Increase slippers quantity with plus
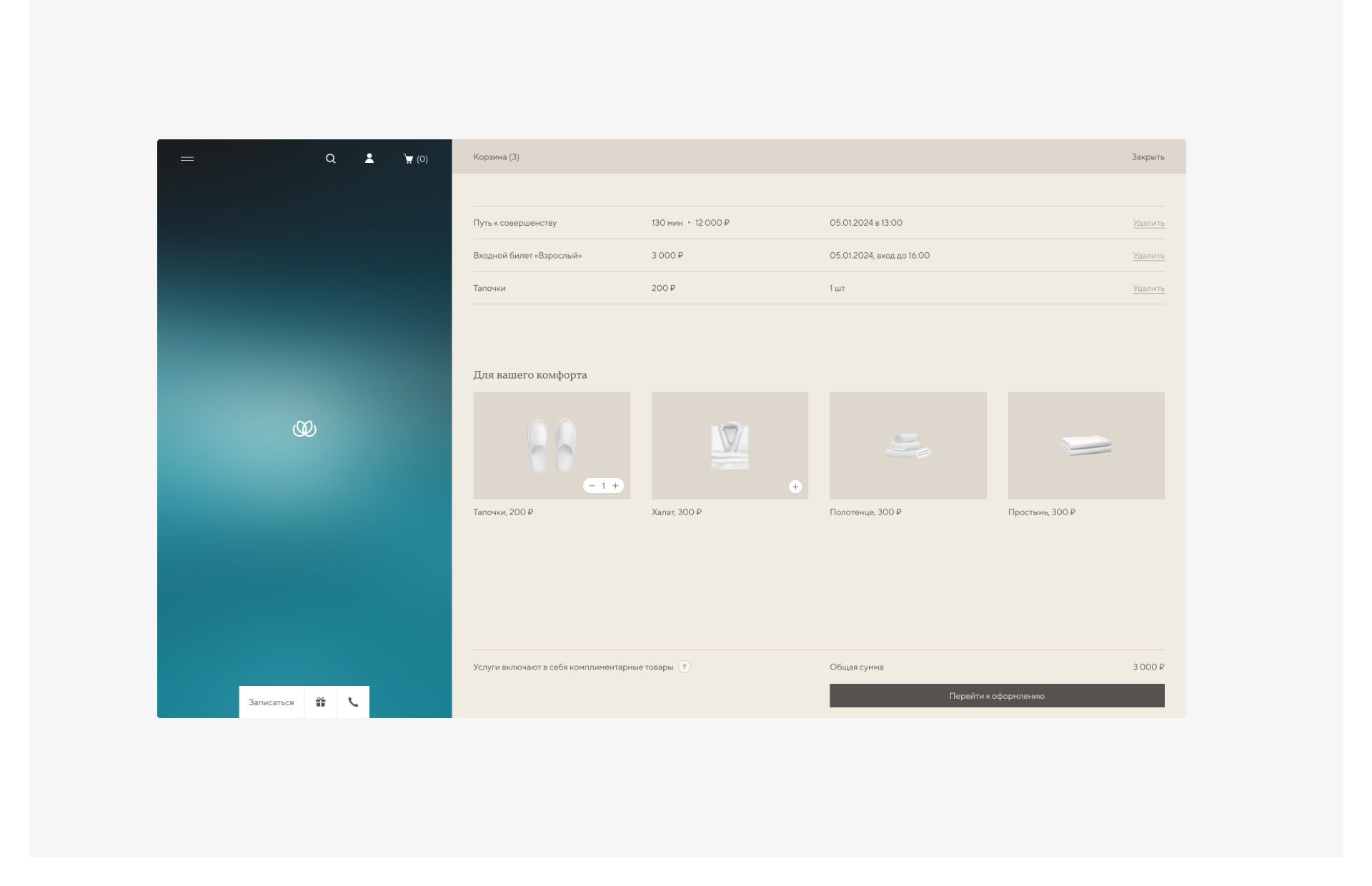 [x=615, y=486]
